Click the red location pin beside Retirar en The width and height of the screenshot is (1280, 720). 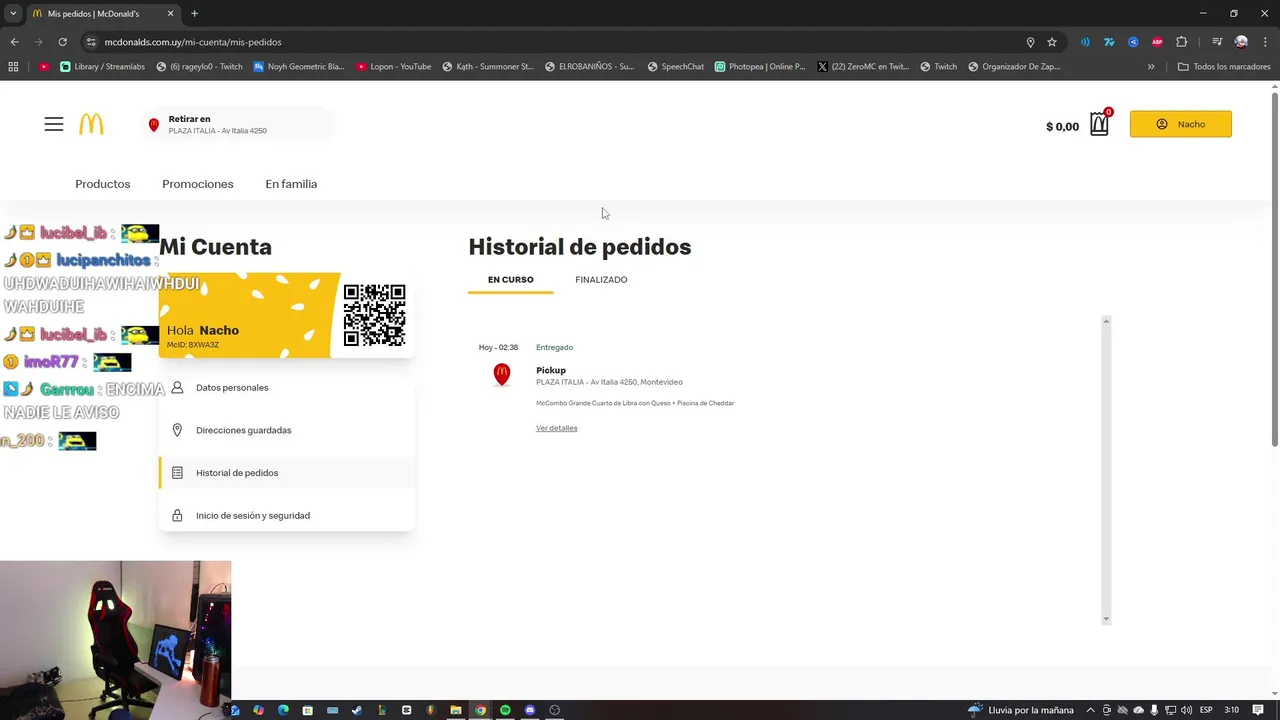(x=153, y=125)
